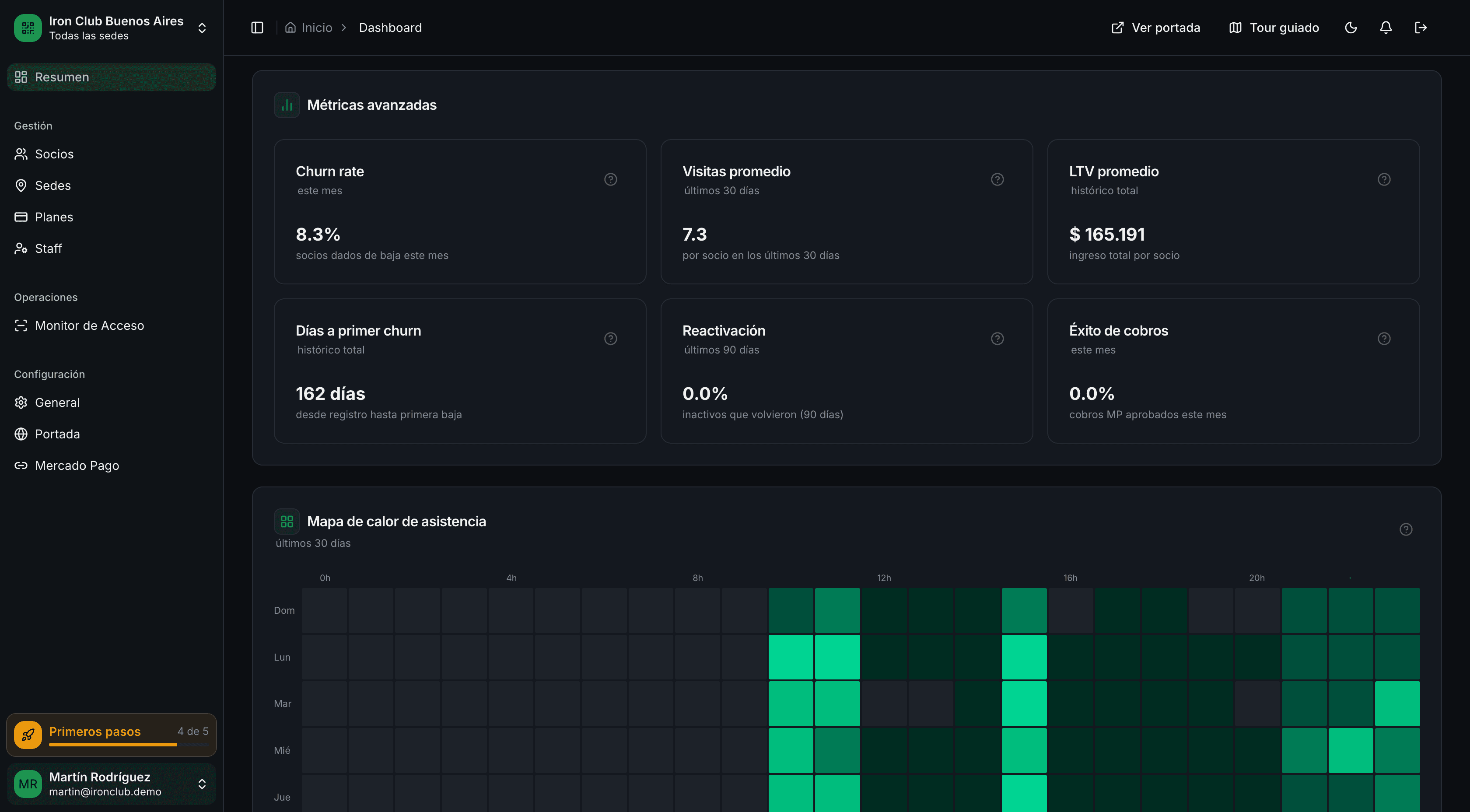Image resolution: width=1470 pixels, height=812 pixels.
Task: Open notifications bell
Action: pos(1386,28)
